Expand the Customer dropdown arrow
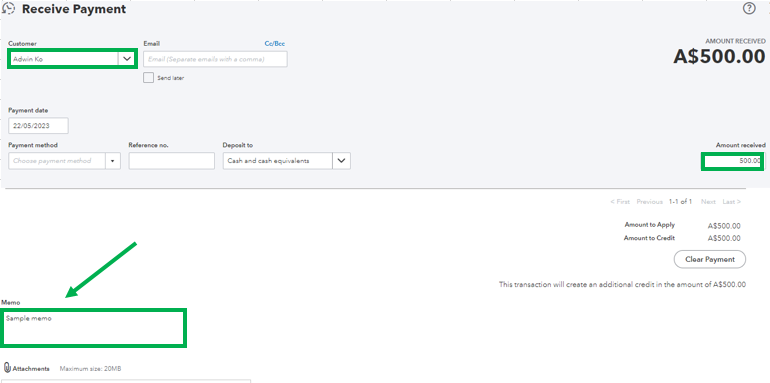 [127, 59]
